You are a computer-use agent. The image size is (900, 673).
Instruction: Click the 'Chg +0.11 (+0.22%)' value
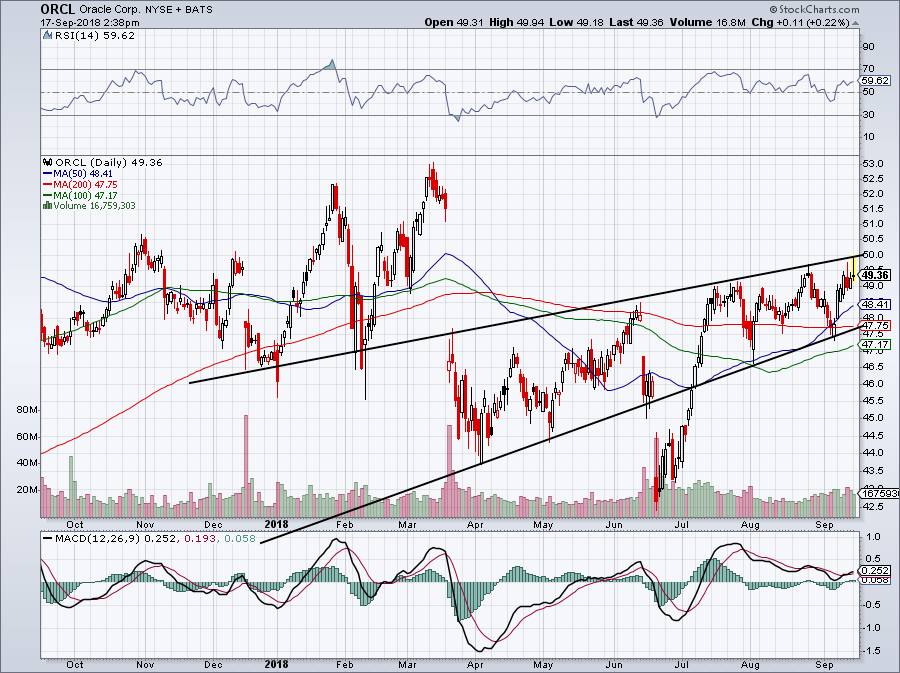click(x=800, y=23)
